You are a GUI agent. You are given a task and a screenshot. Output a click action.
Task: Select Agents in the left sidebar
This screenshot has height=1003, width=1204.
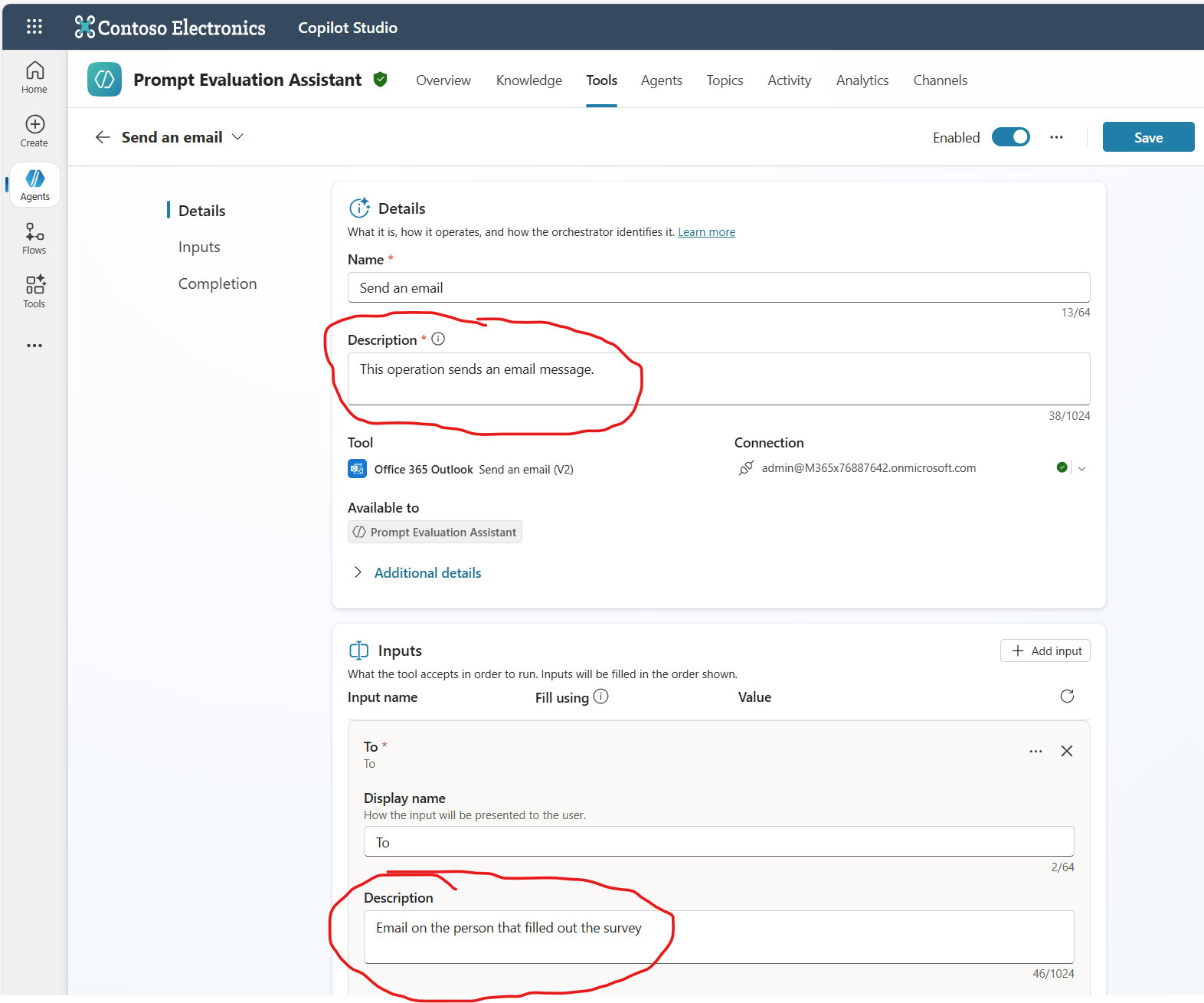coord(35,185)
